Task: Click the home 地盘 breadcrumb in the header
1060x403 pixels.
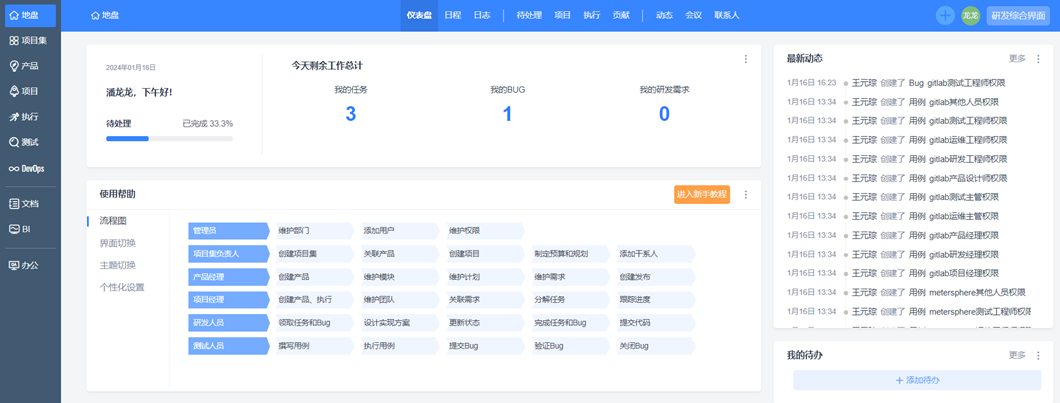Action: click(105, 16)
